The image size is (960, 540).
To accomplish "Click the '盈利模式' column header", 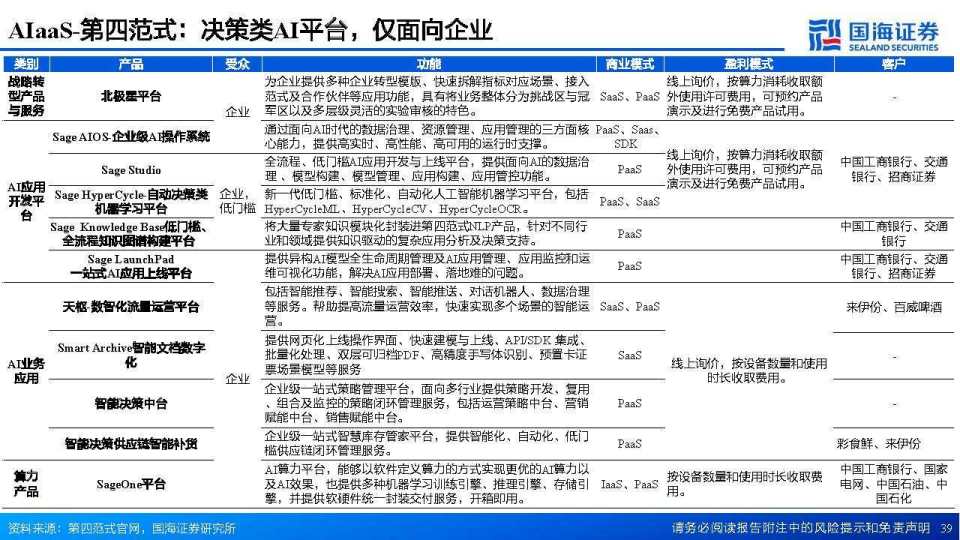I will coord(748,64).
